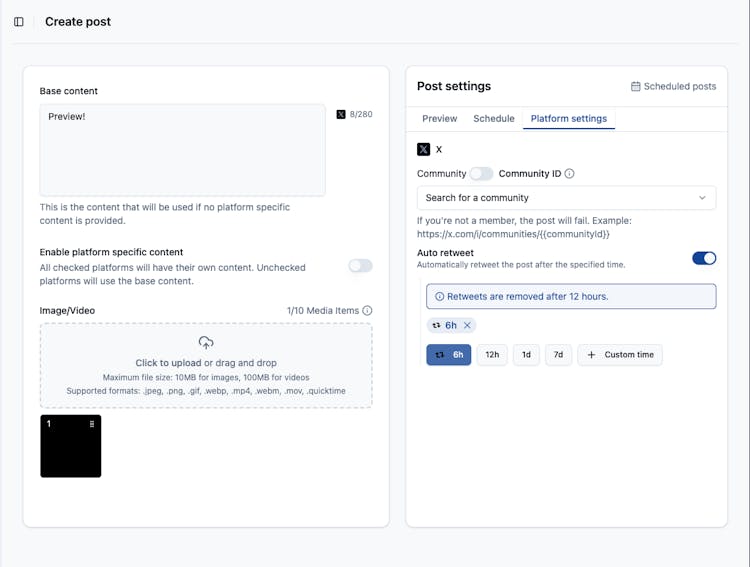Select the 12h retweet interval
The height and width of the screenshot is (567, 750).
[492, 355]
